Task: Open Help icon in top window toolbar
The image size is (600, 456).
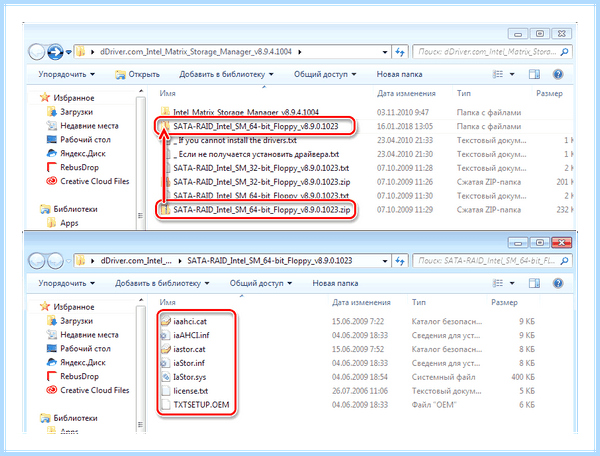Action: click(558, 74)
